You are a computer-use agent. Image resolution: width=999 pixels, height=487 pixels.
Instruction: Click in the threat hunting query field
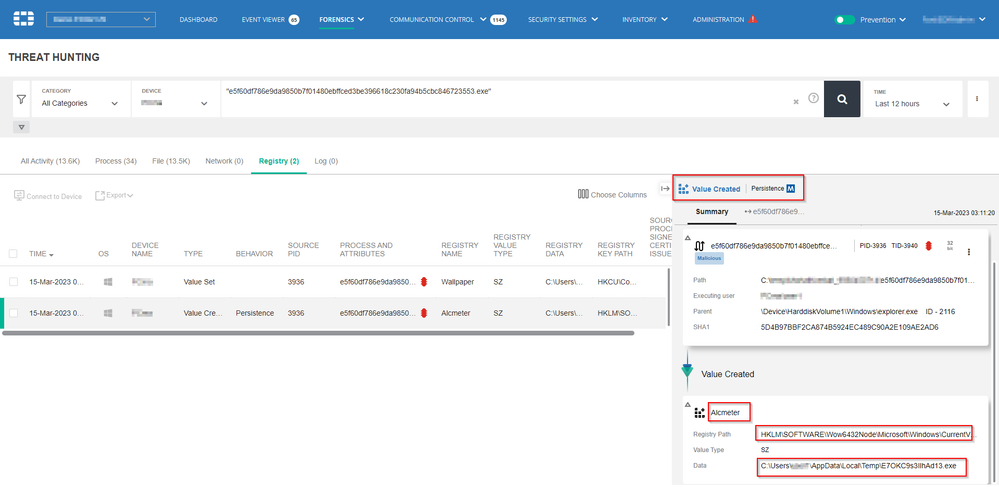[507, 99]
